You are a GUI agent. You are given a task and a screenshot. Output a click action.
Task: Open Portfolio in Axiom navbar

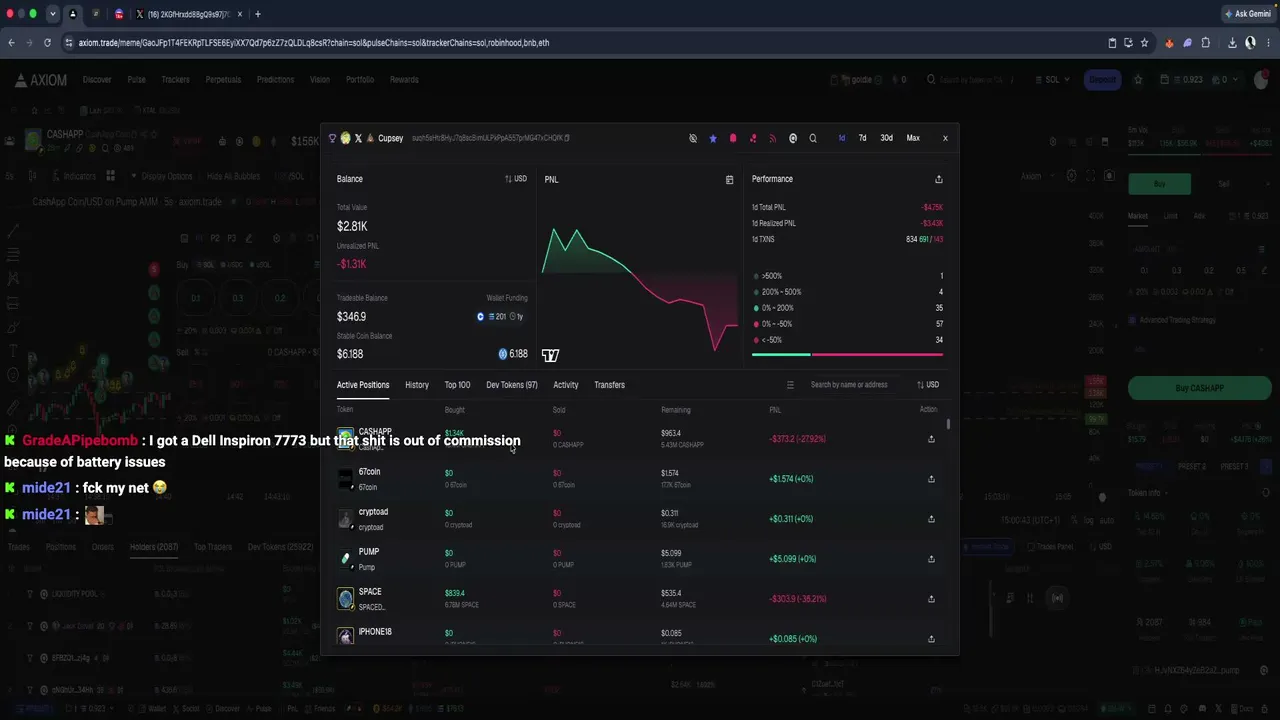point(360,80)
